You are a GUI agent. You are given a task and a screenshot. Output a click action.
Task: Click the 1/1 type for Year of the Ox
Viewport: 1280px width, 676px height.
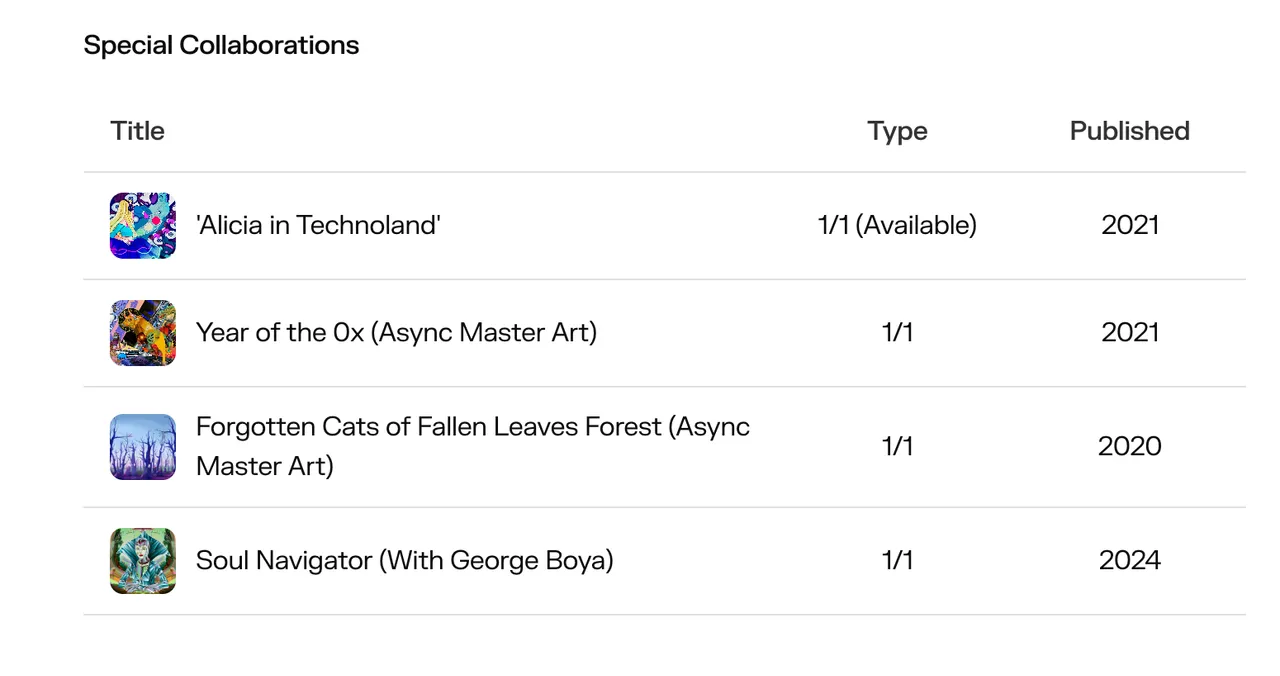tap(898, 333)
